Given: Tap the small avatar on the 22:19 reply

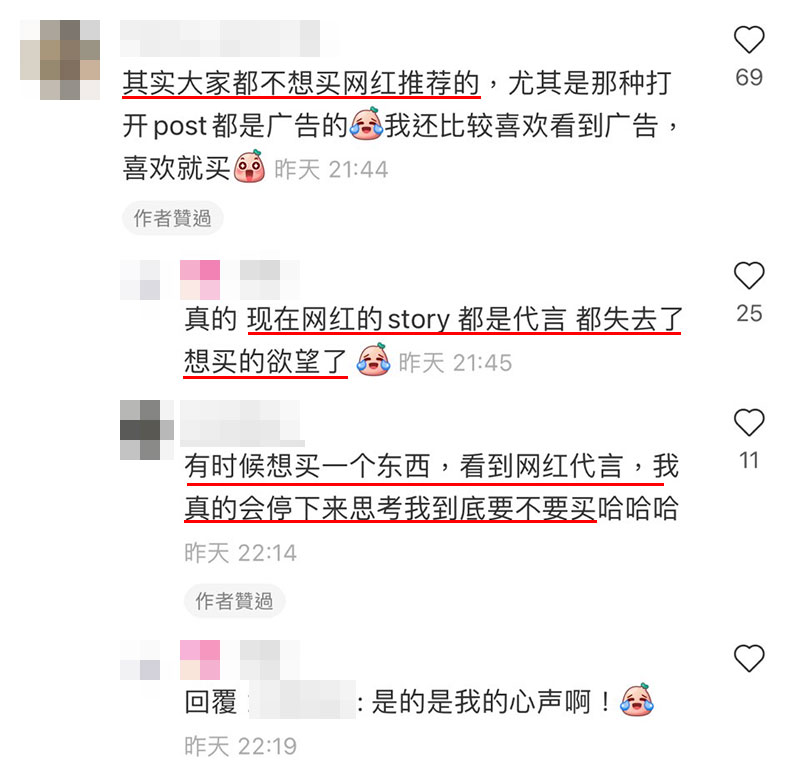Looking at the screenshot, I should (x=140, y=660).
